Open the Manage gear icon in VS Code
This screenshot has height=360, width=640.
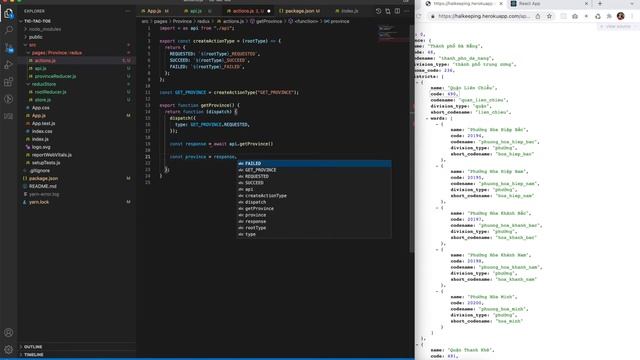9,350
